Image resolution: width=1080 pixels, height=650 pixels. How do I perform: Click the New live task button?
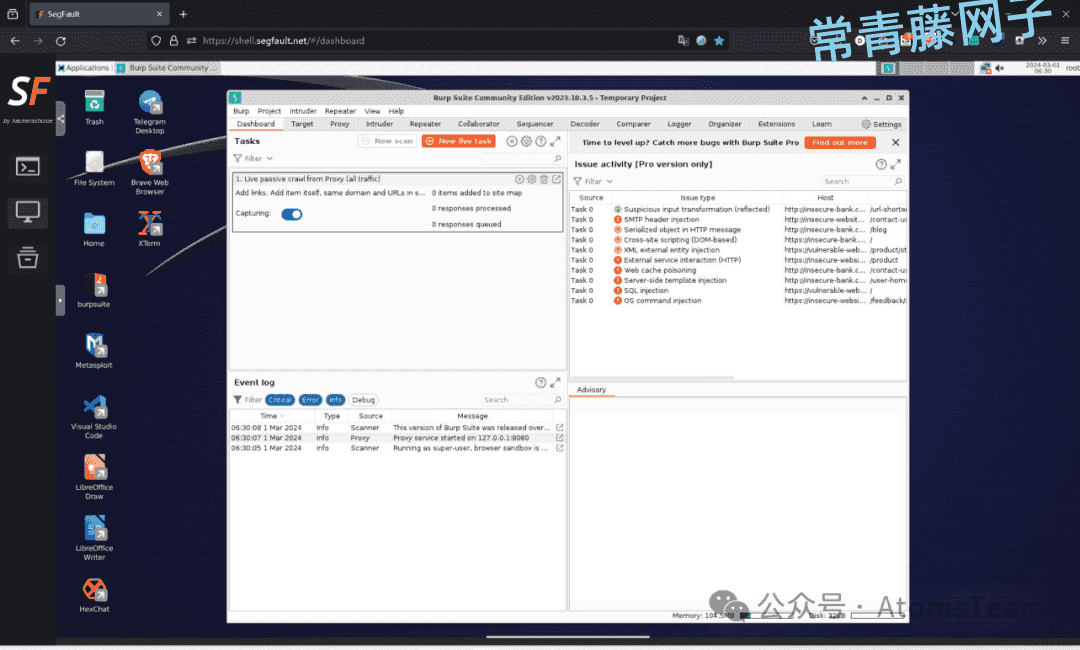click(x=459, y=141)
